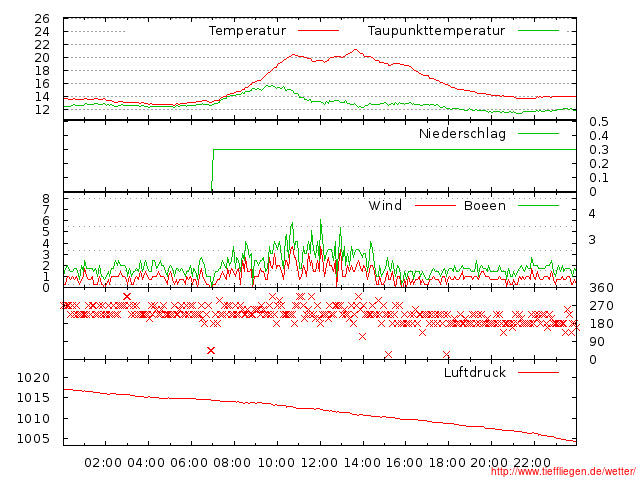Click the 22:00 time axis label
640x480 pixels.
(x=532, y=463)
